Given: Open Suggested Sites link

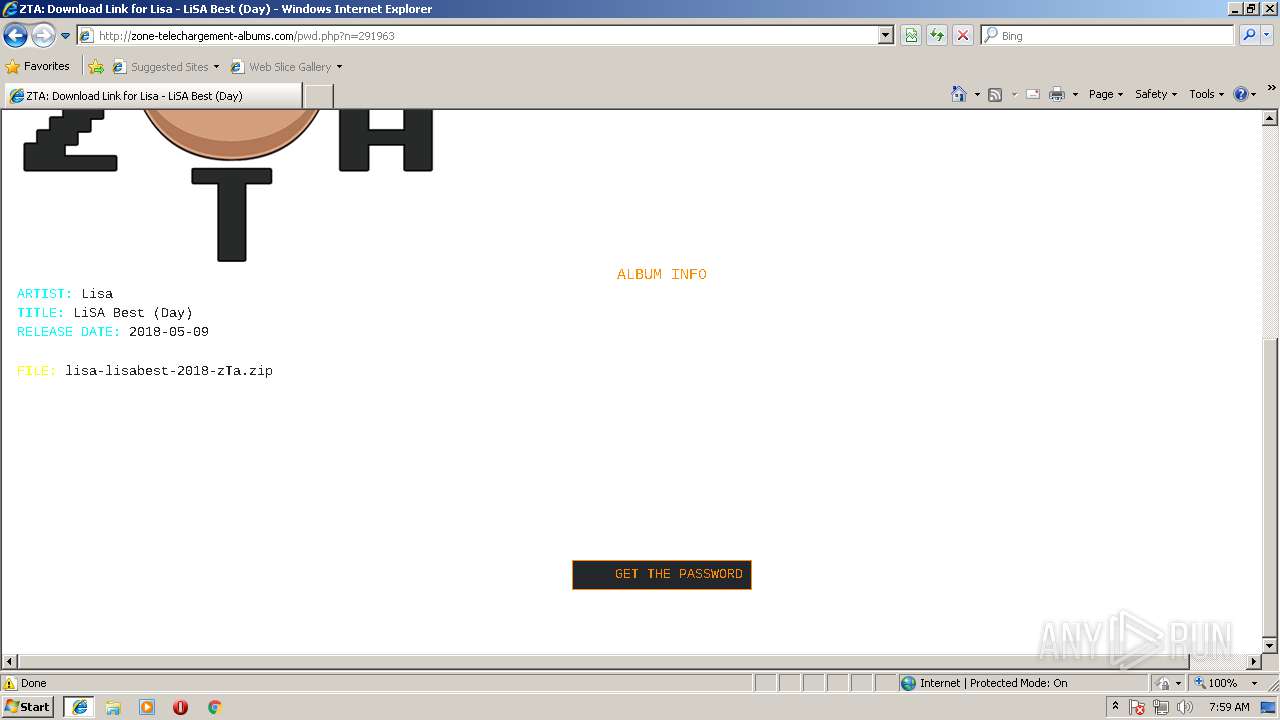Looking at the screenshot, I should (160, 67).
